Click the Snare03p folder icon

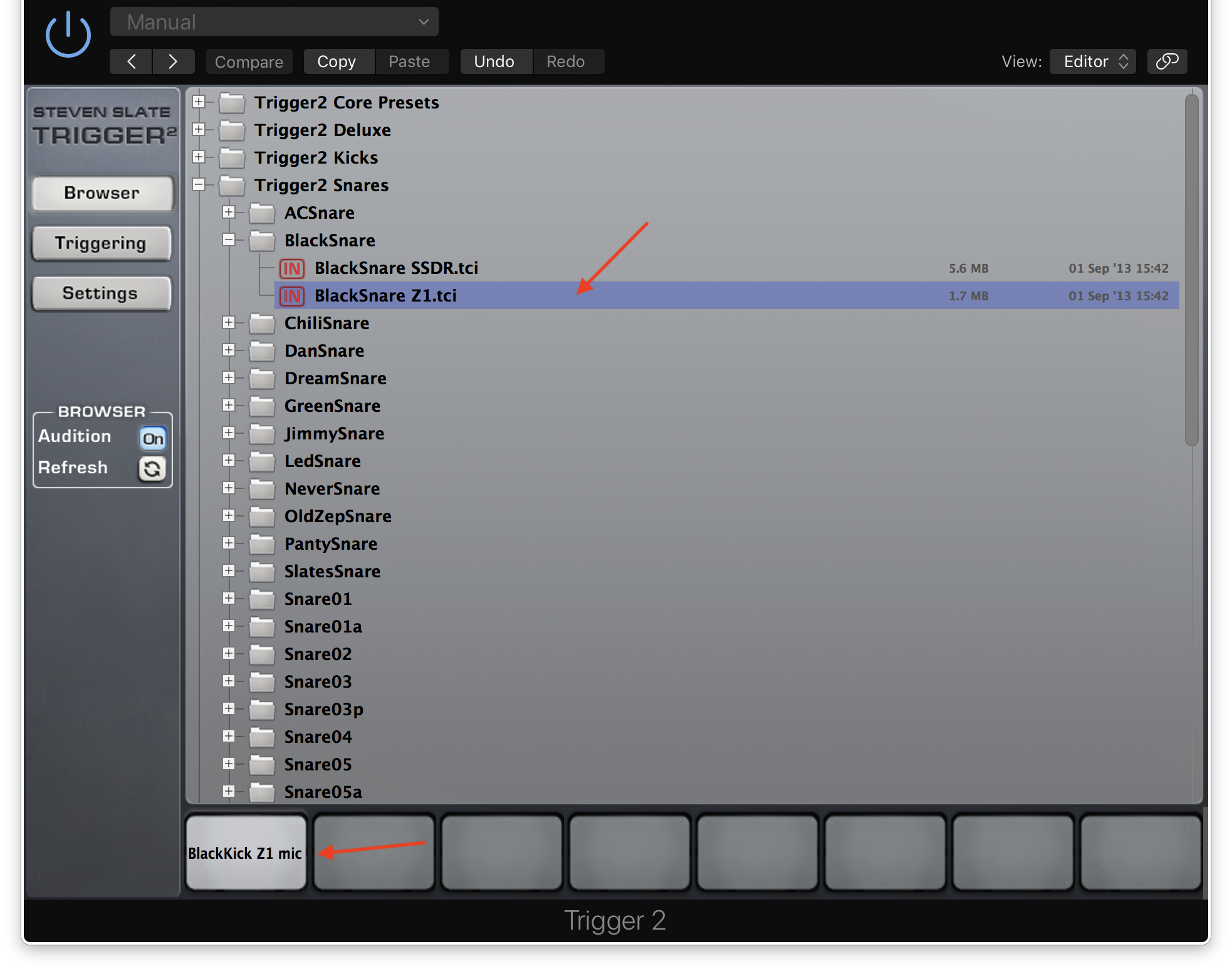[x=262, y=709]
